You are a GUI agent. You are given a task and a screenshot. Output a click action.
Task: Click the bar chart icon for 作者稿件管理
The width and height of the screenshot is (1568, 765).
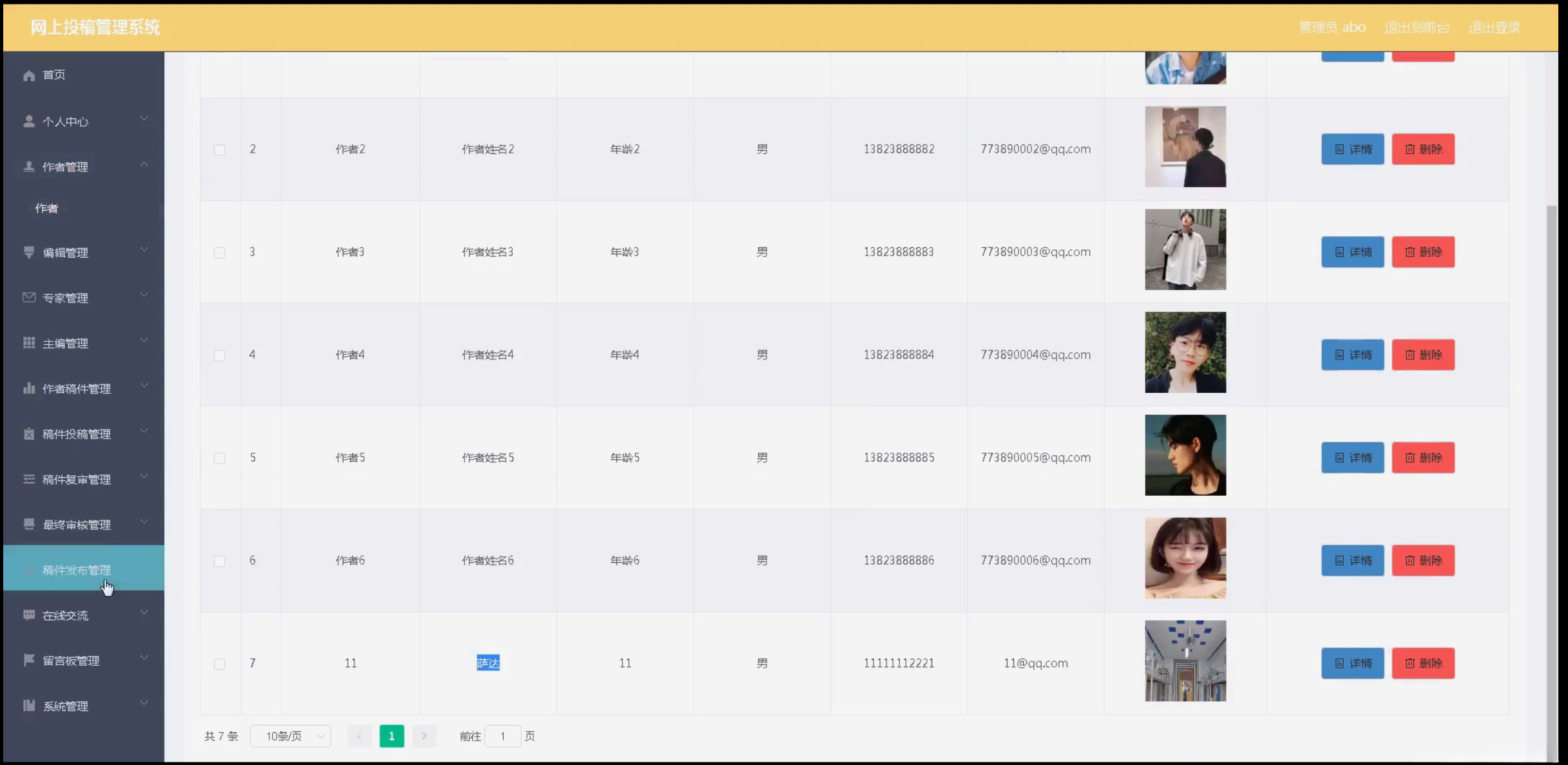(29, 388)
